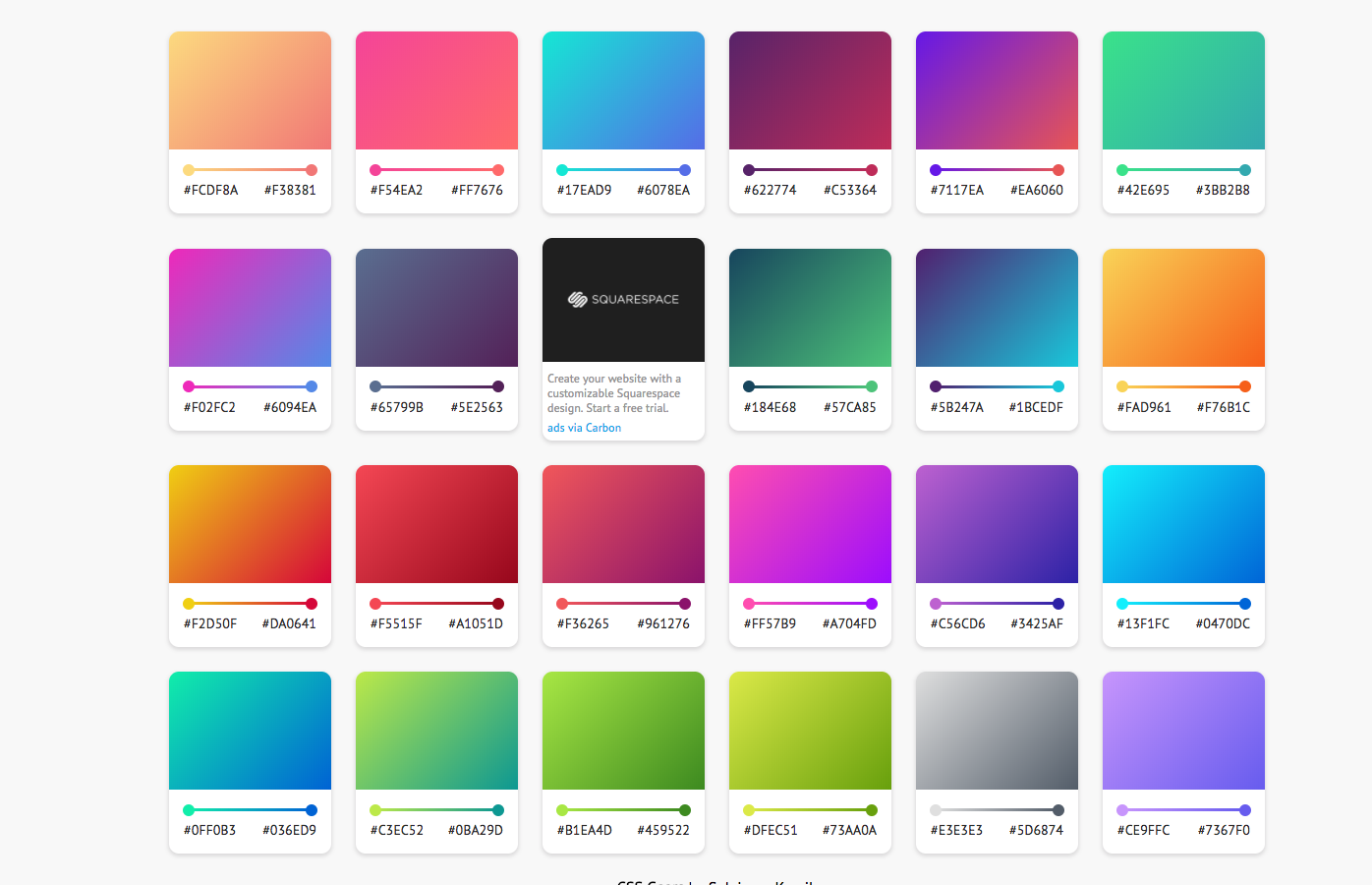Choose the #5B247A to #1BCEDF gradient preview

tap(997, 308)
